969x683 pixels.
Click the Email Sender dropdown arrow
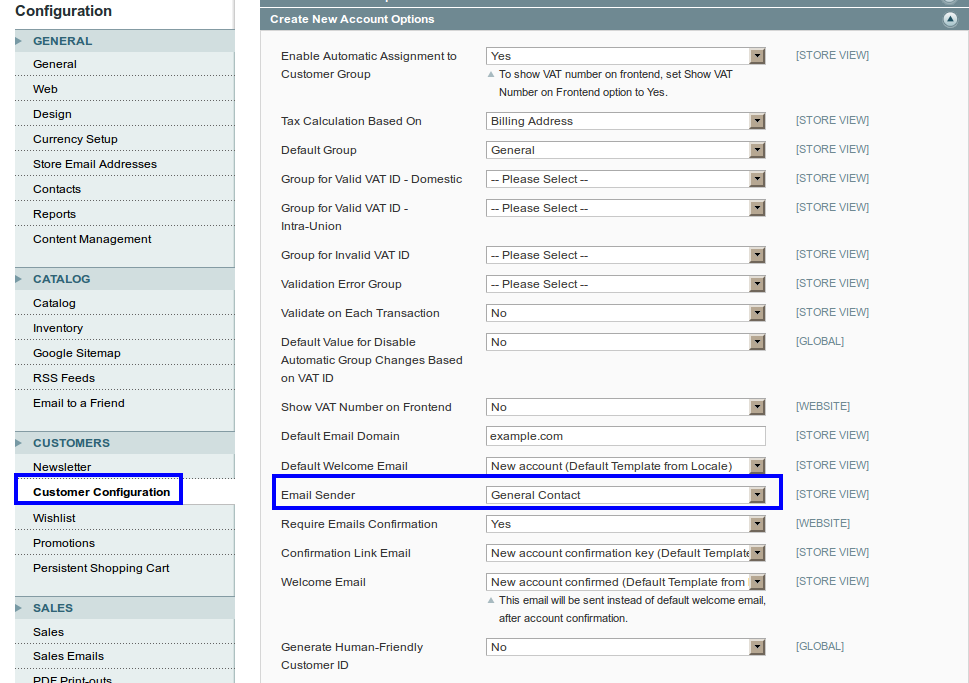coord(757,494)
